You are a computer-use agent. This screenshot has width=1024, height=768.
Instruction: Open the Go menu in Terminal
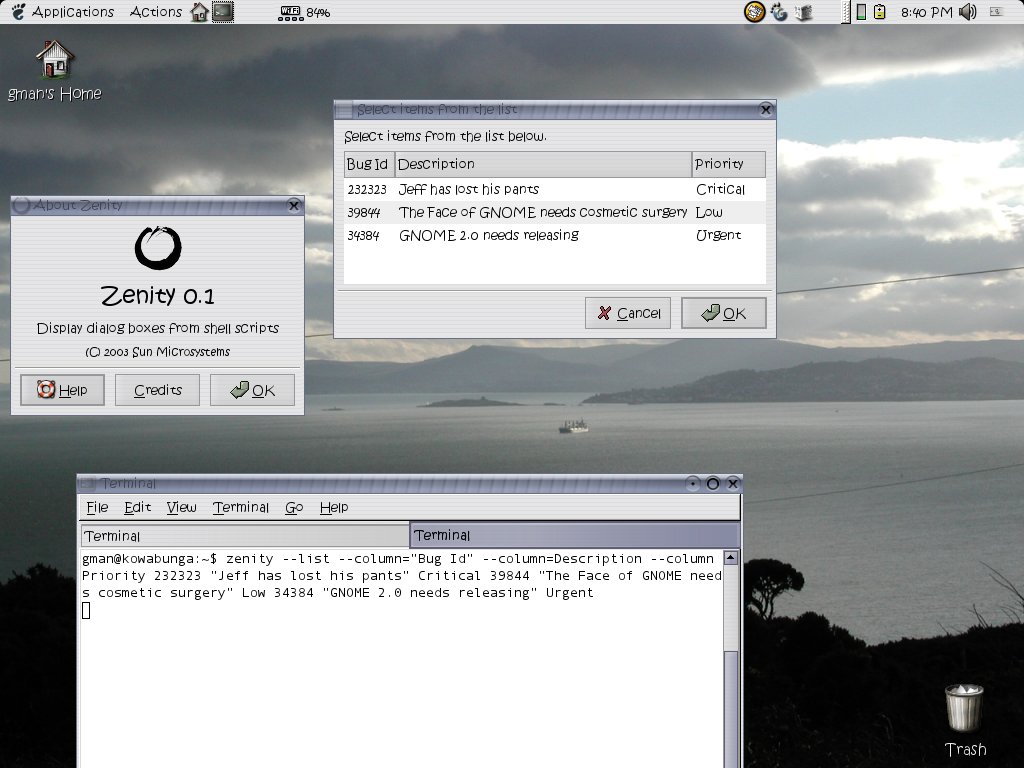294,507
